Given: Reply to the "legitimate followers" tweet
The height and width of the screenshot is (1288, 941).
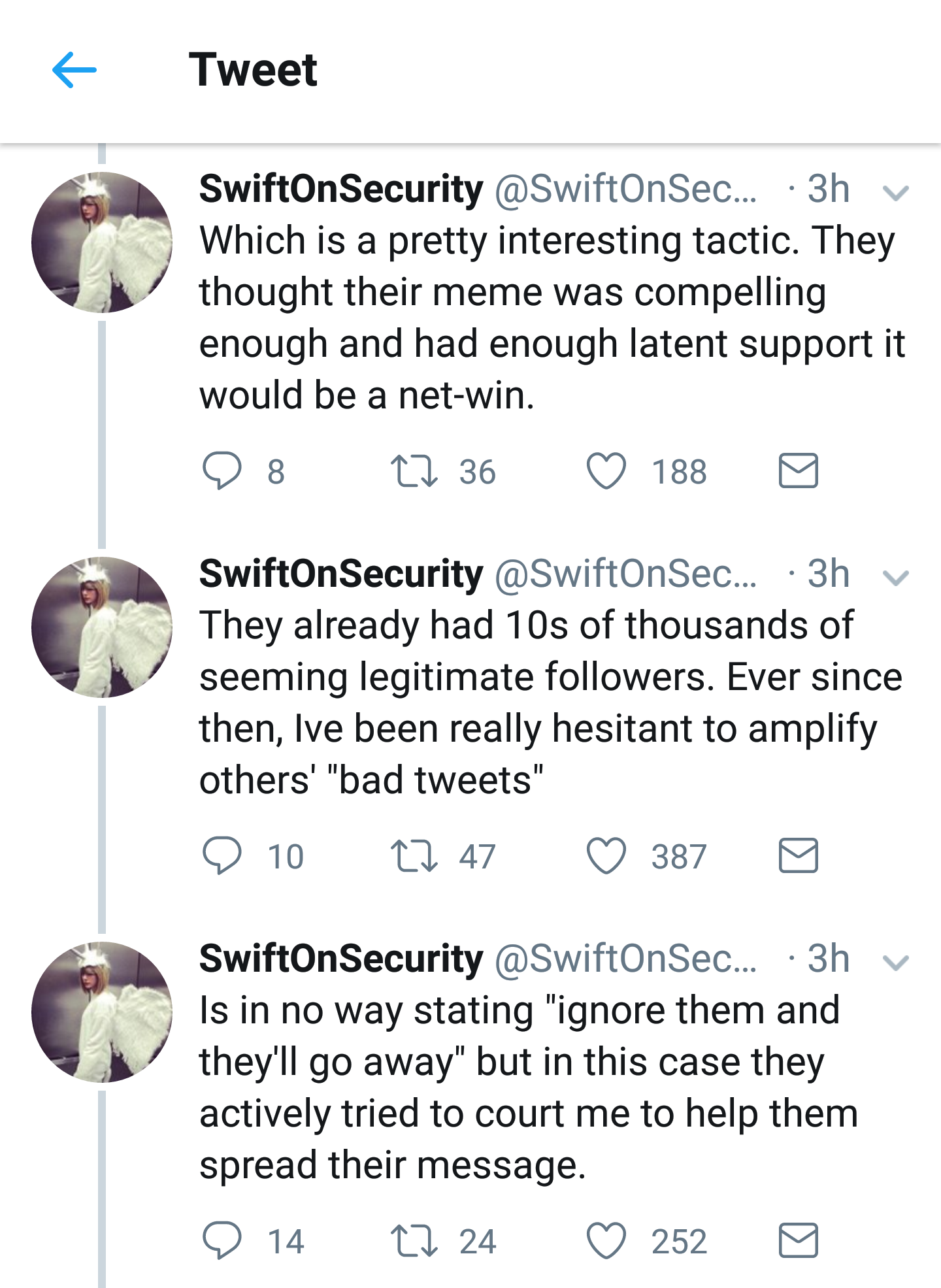Looking at the screenshot, I should [222, 856].
